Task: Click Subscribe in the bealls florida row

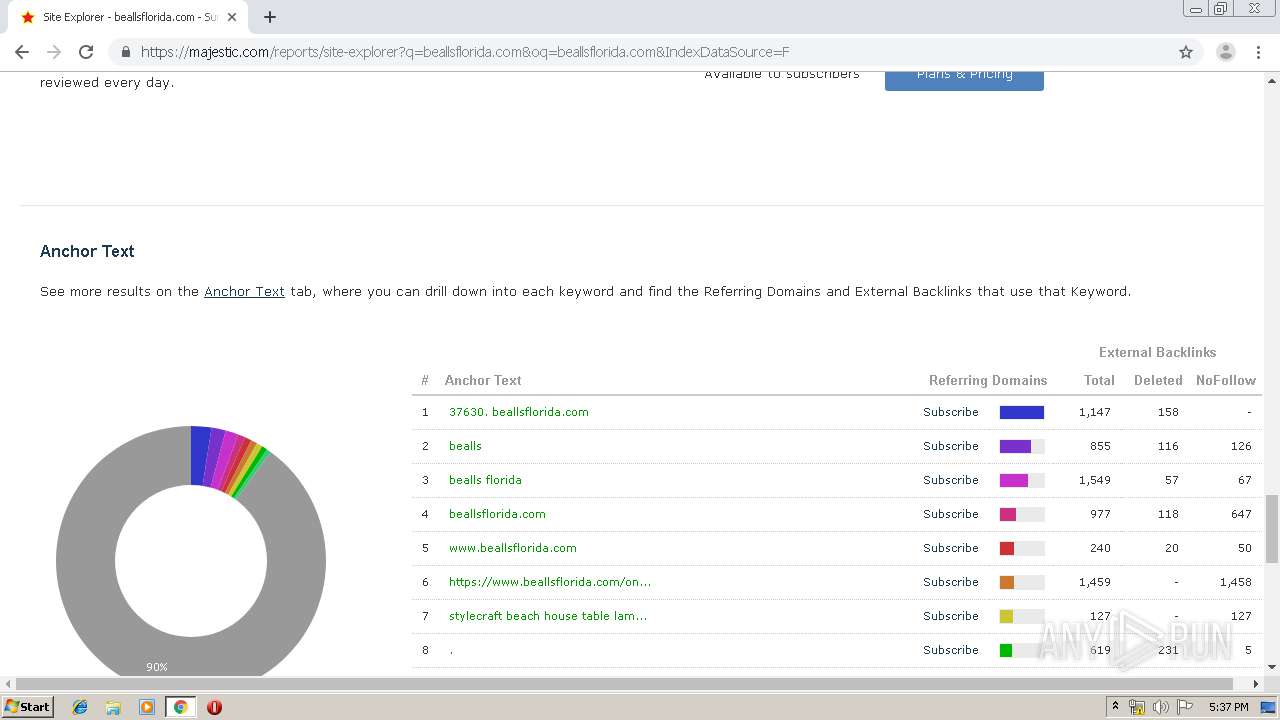Action: tap(951, 480)
